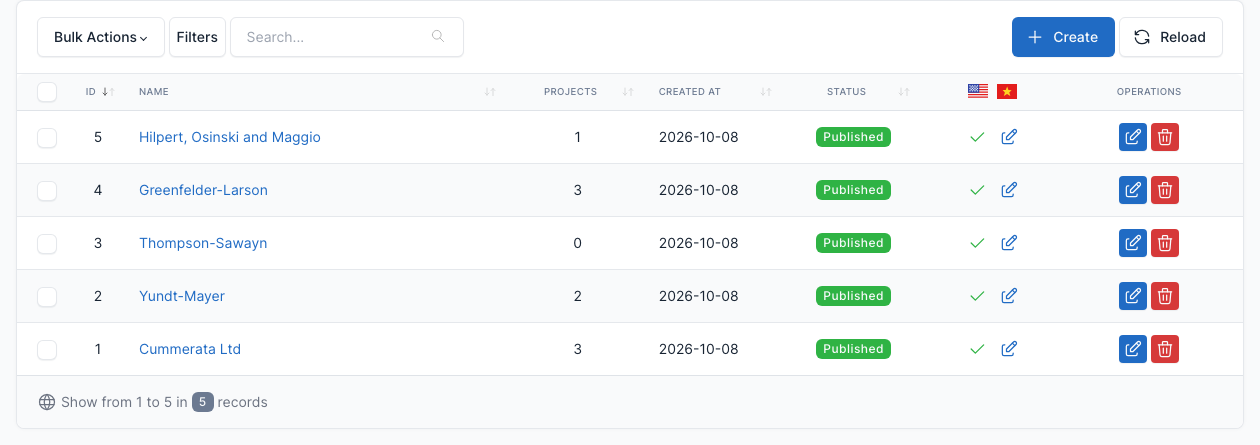
Task: Edit Hilpert, Osinski and Maggio record
Action: point(1133,137)
